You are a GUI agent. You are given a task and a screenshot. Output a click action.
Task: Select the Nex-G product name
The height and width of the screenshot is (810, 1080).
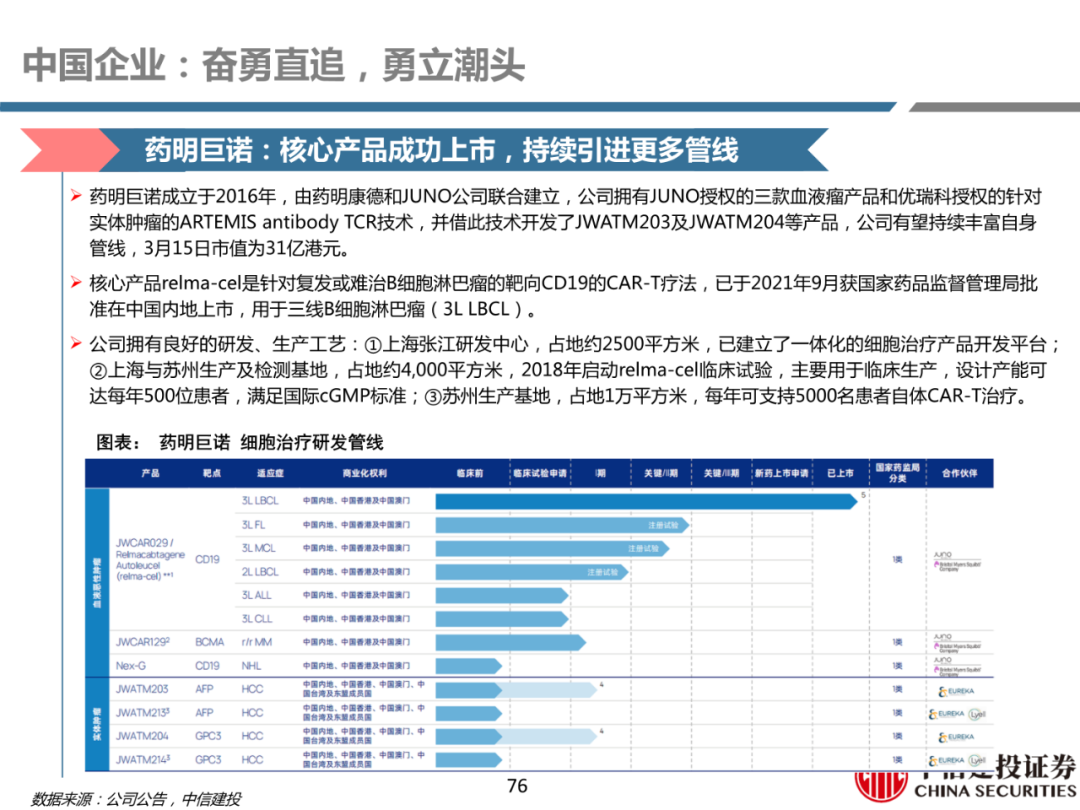pyautogui.click(x=131, y=666)
